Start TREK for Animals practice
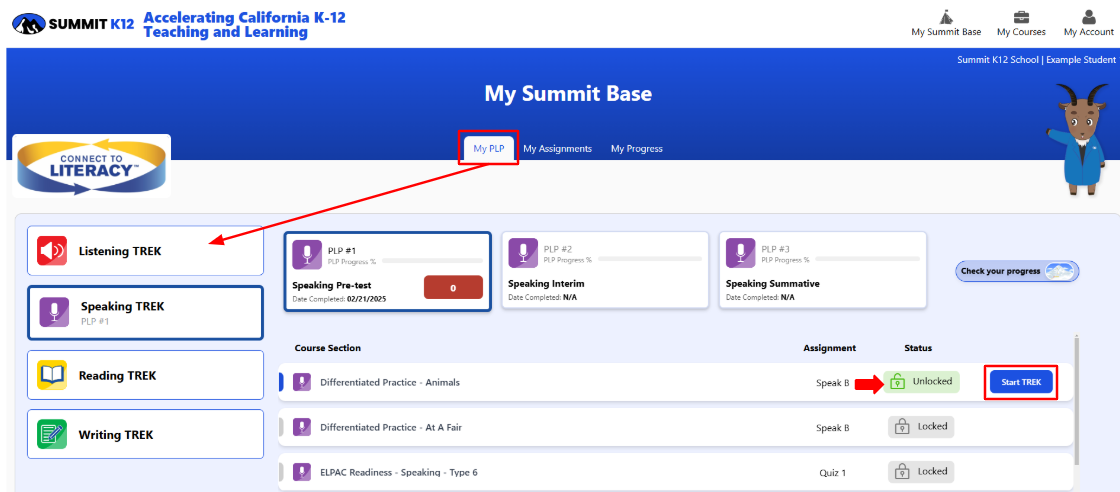The height and width of the screenshot is (492, 1120). click(x=1021, y=382)
